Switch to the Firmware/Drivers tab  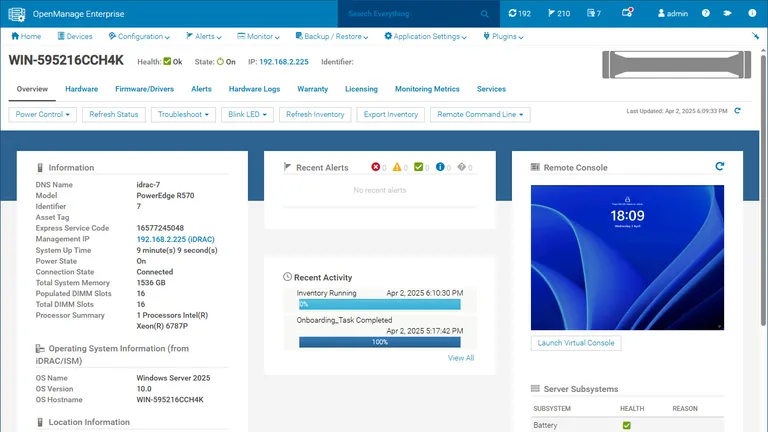tap(144, 89)
